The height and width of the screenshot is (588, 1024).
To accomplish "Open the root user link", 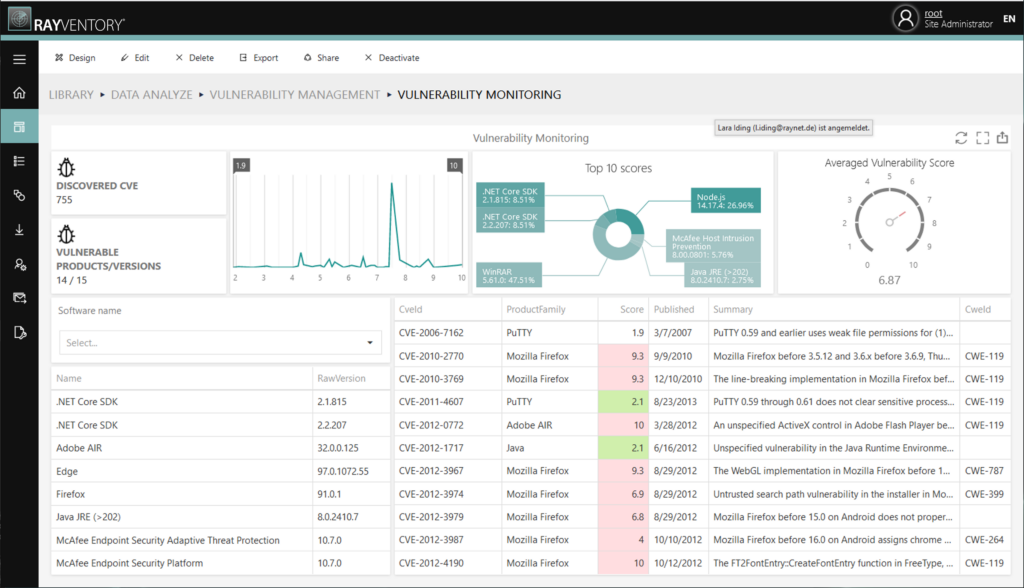I will click(x=933, y=13).
